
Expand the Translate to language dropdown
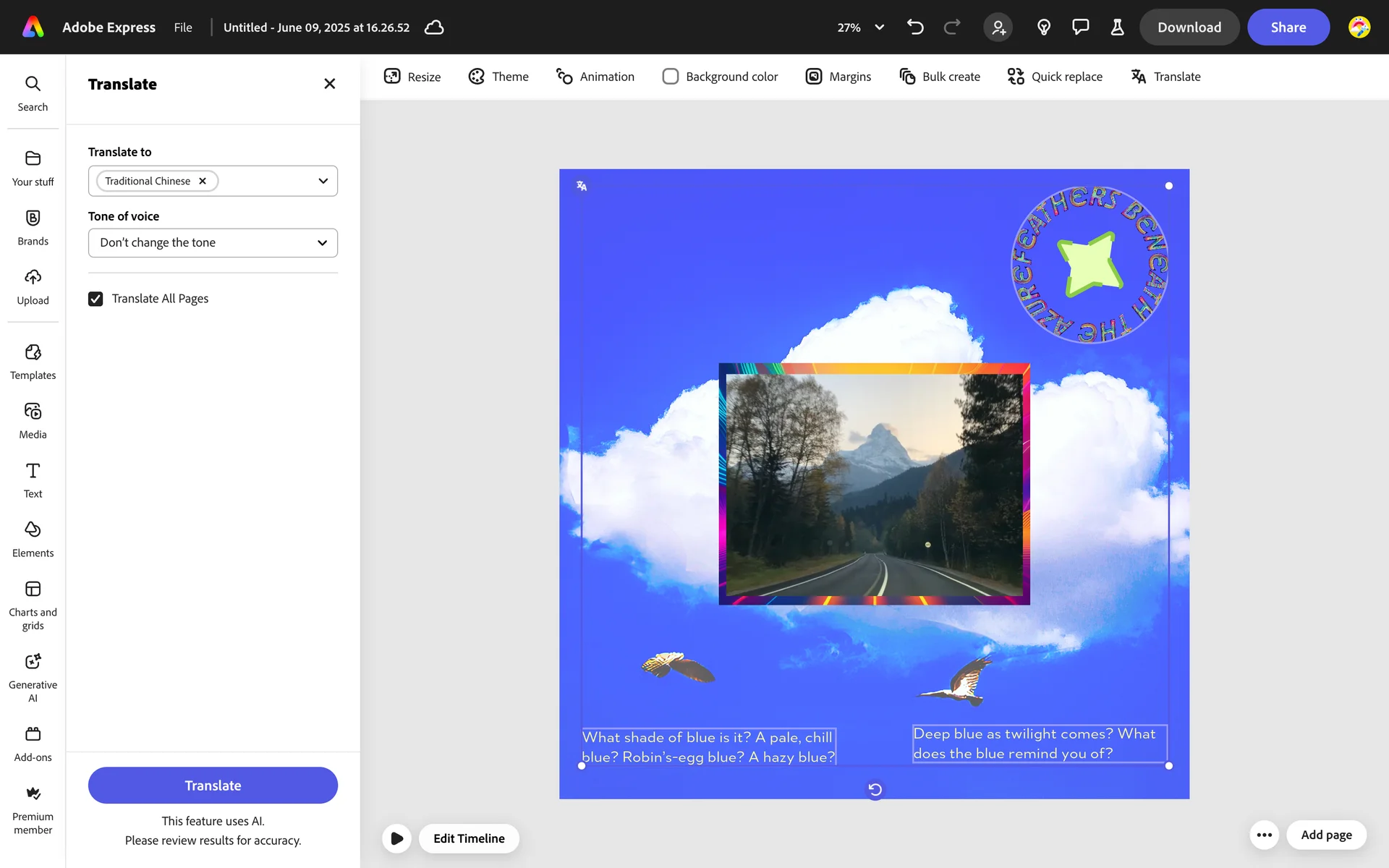323,181
